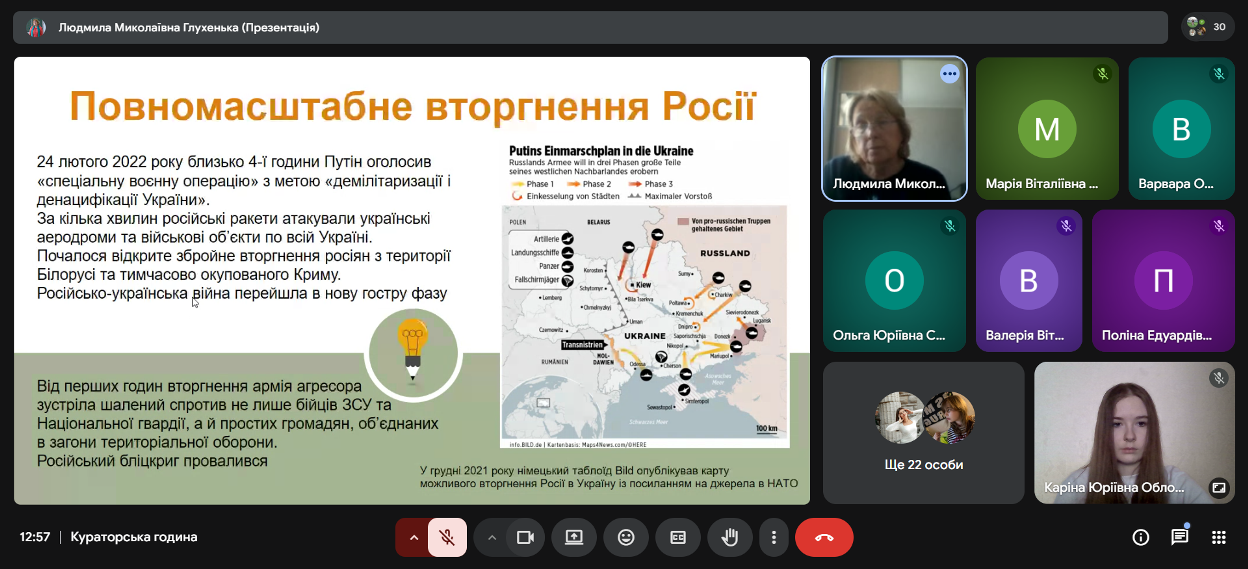Turn on closed captions

tap(678, 537)
